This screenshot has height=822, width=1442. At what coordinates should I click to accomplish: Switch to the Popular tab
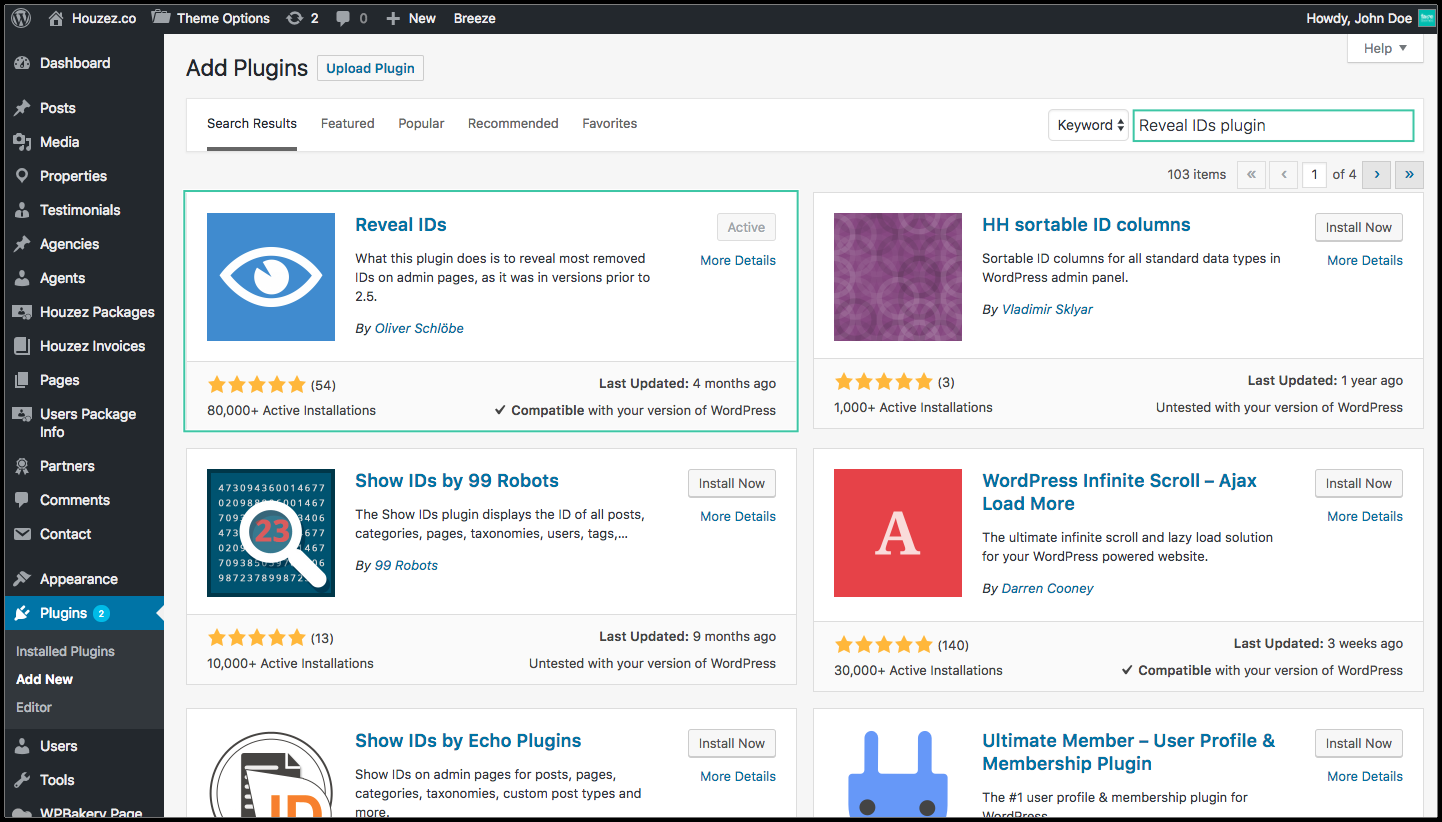tap(421, 124)
